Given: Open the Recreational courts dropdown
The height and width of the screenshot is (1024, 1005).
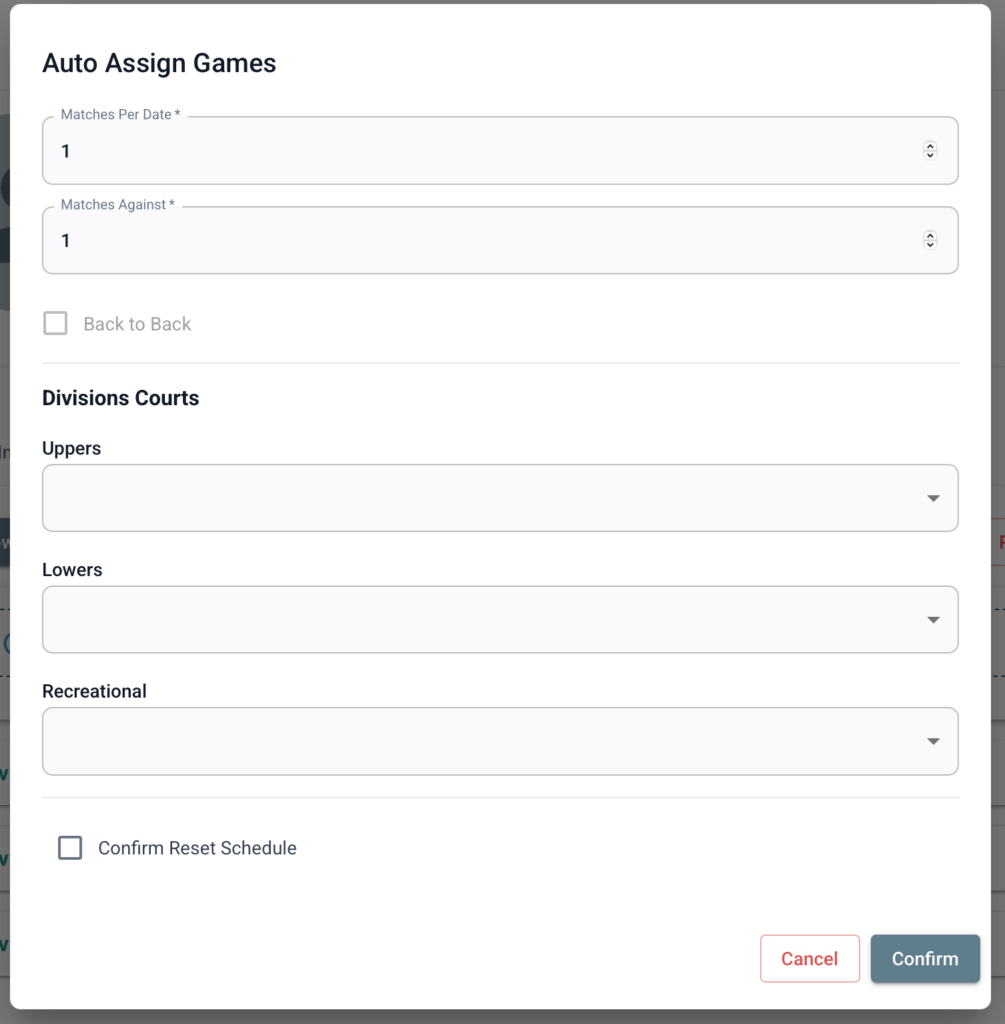Looking at the screenshot, I should tap(500, 741).
